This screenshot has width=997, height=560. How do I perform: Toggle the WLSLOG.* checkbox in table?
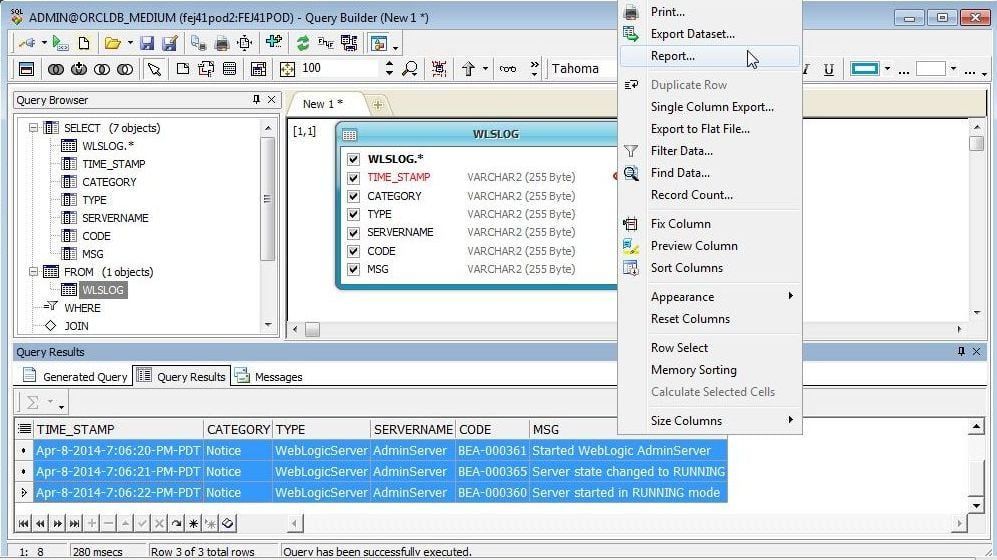click(353, 159)
